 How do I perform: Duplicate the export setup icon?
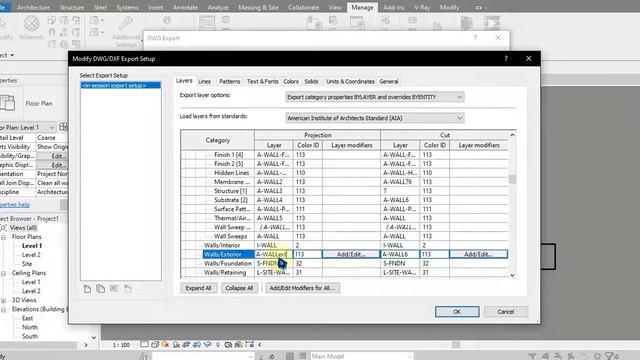[x=100, y=289]
